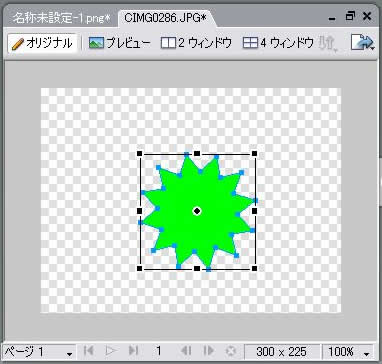The image size is (382, 364).
Task: Click the bottom-right selection handle of the star
Action: (x=254, y=268)
